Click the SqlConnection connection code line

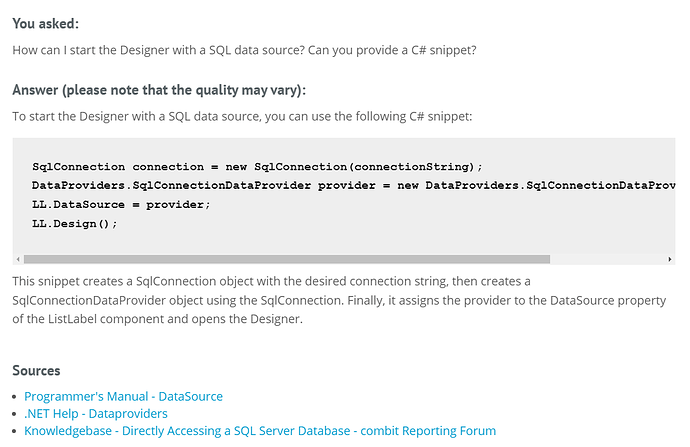[x=257, y=167]
